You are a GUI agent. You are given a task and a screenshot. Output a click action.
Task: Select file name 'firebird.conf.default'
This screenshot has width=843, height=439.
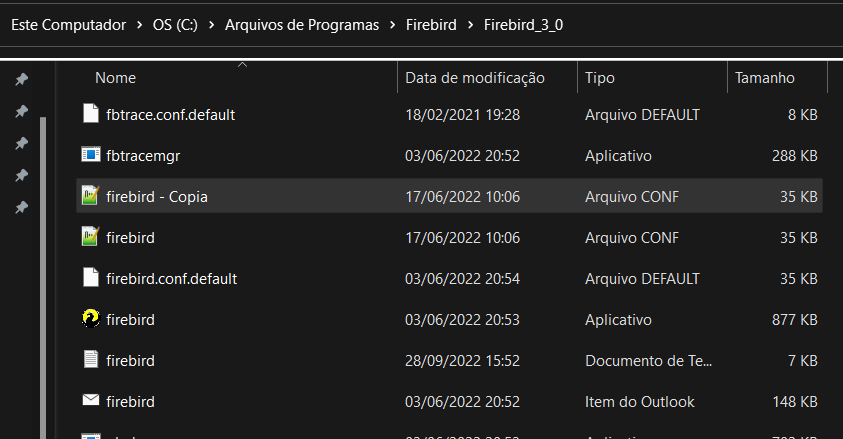click(x=172, y=279)
